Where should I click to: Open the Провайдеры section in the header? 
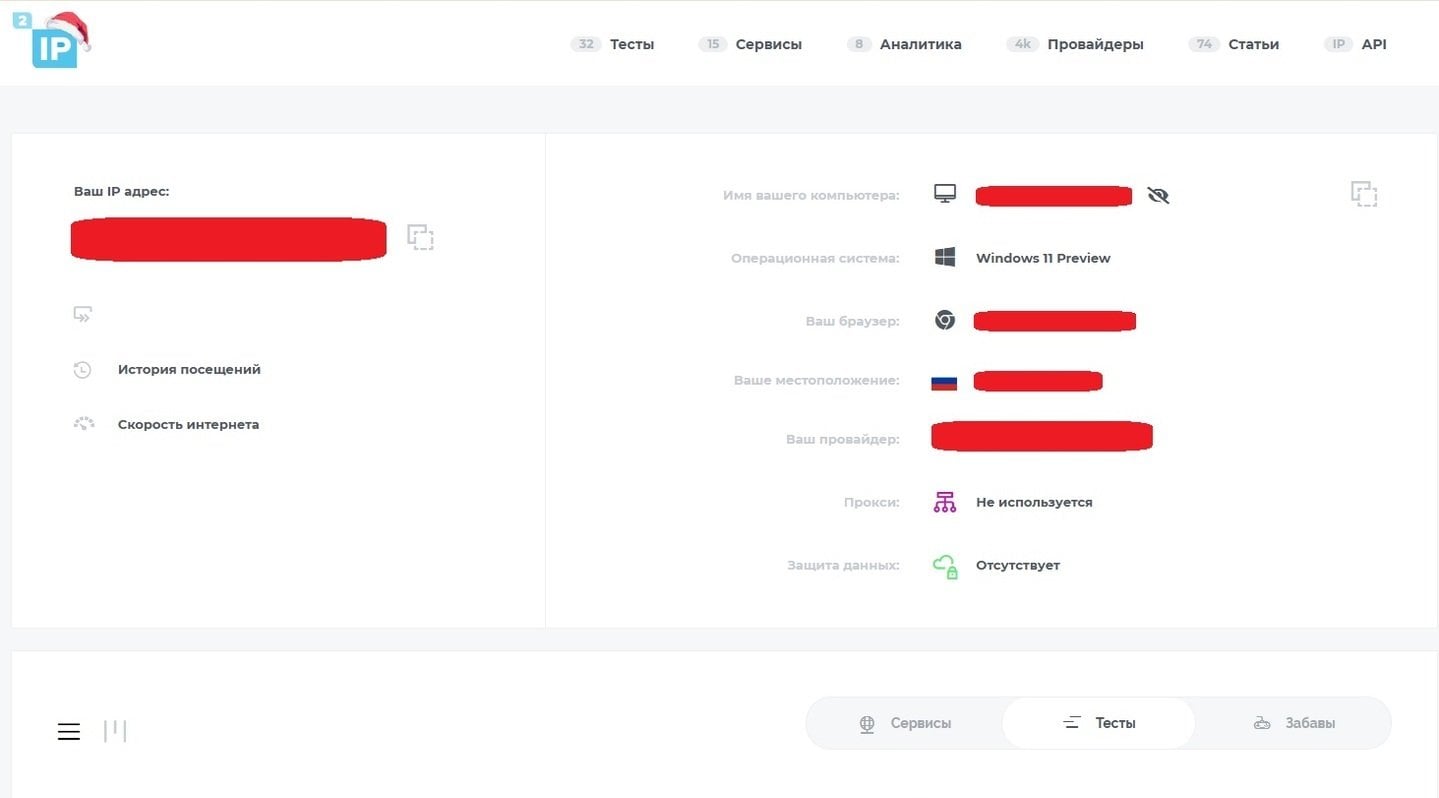1094,44
